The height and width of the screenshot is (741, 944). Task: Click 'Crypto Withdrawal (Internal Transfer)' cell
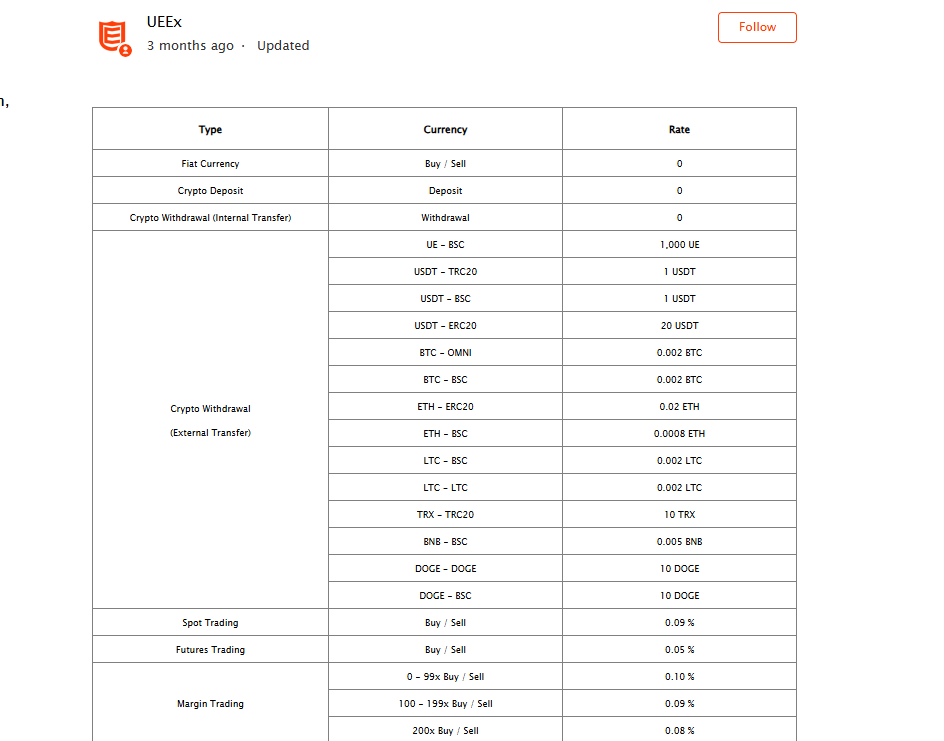click(210, 218)
